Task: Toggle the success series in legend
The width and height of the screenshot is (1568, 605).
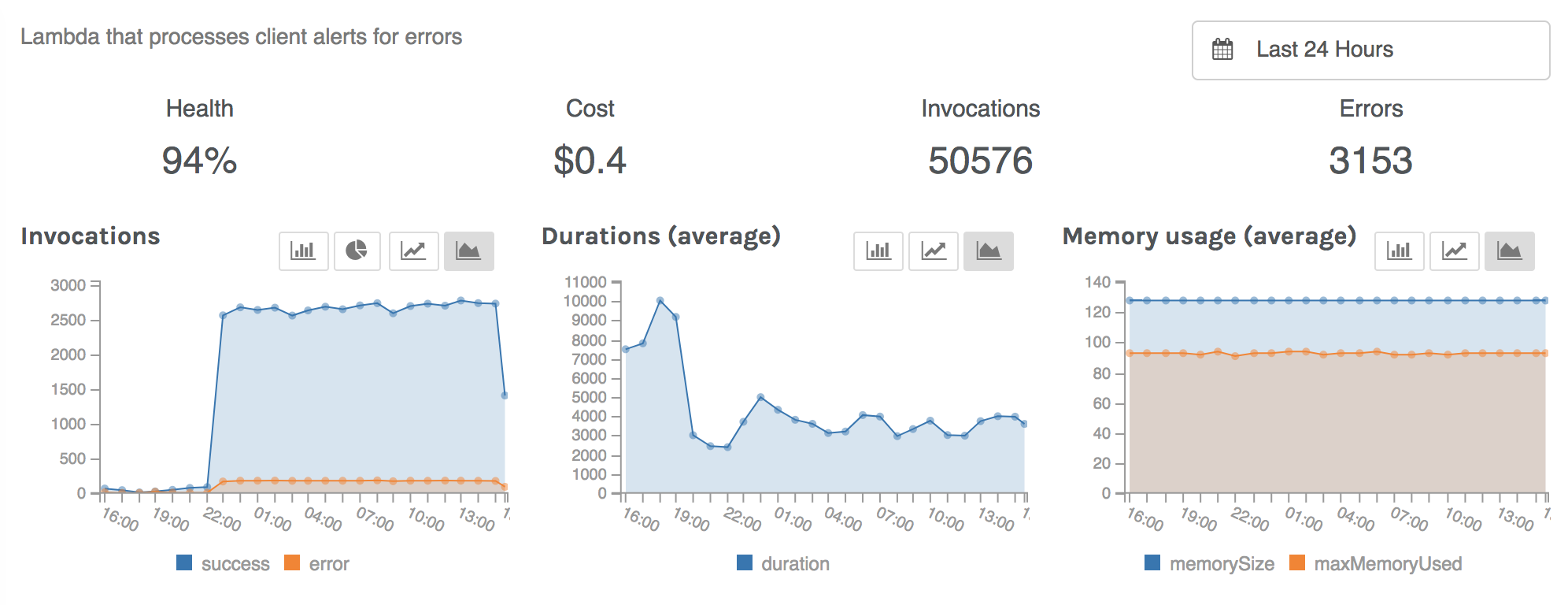Action: pyautogui.click(x=224, y=563)
